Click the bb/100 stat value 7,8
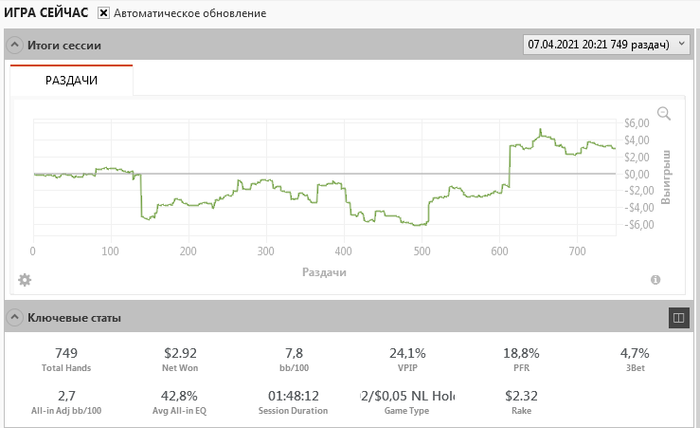This screenshot has height=428, width=700. pyautogui.click(x=294, y=353)
